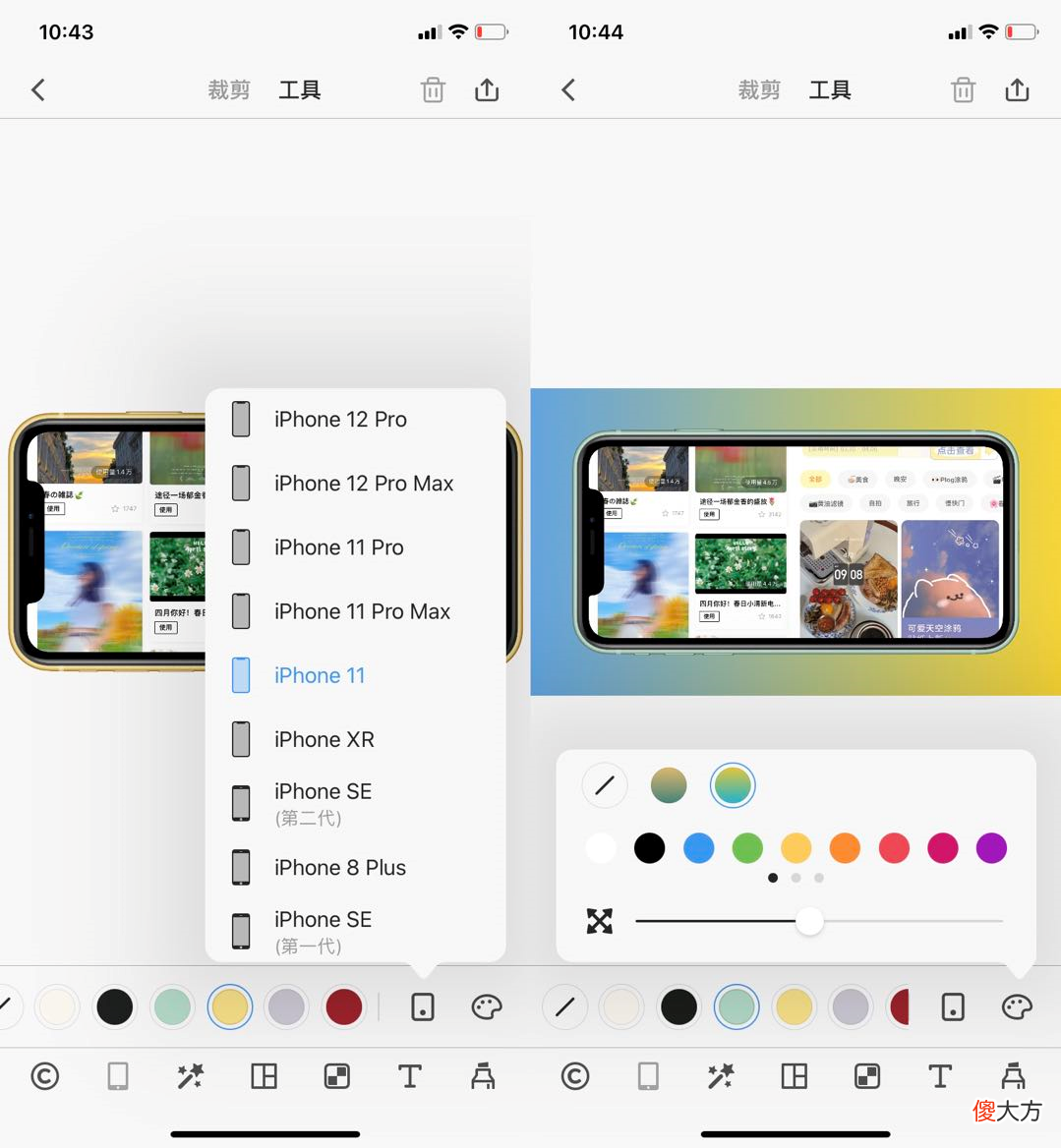Tap share export icon in left screen
The height and width of the screenshot is (1148, 1061).
click(x=487, y=89)
